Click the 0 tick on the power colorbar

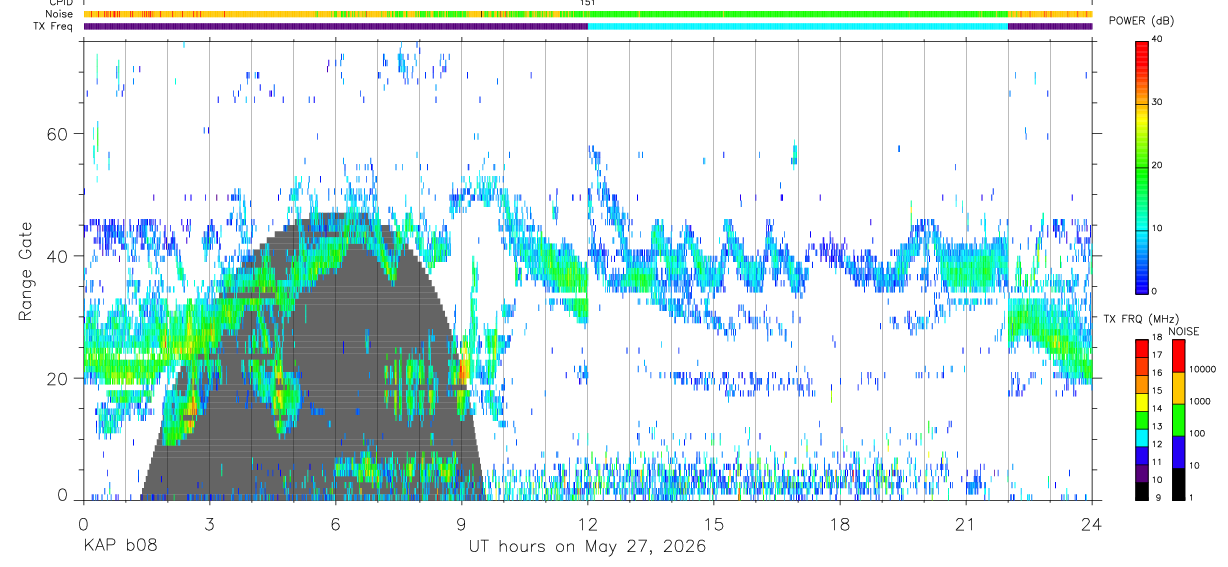pos(1155,291)
